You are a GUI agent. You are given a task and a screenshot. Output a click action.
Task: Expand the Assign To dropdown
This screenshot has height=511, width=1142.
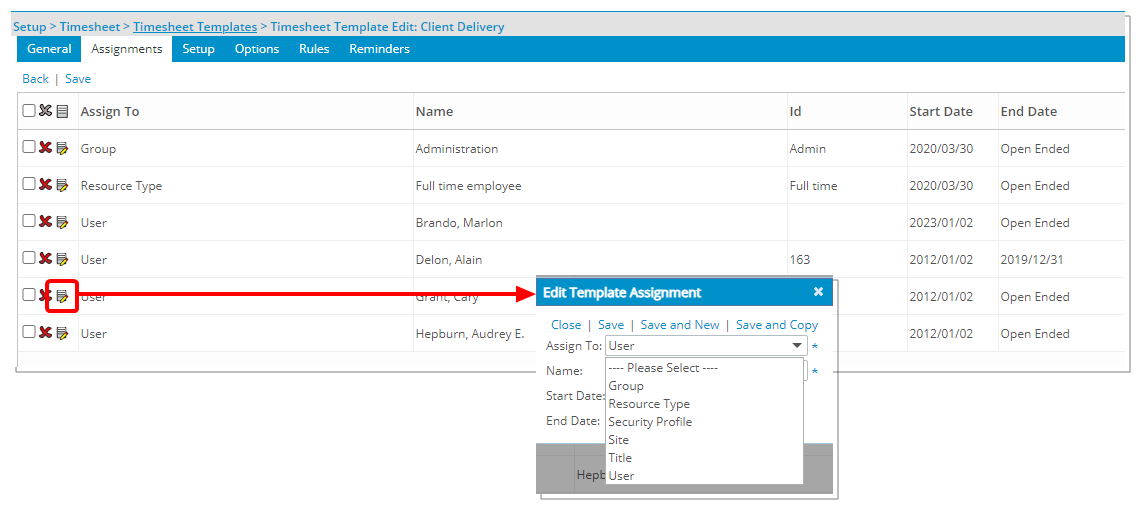pos(797,346)
